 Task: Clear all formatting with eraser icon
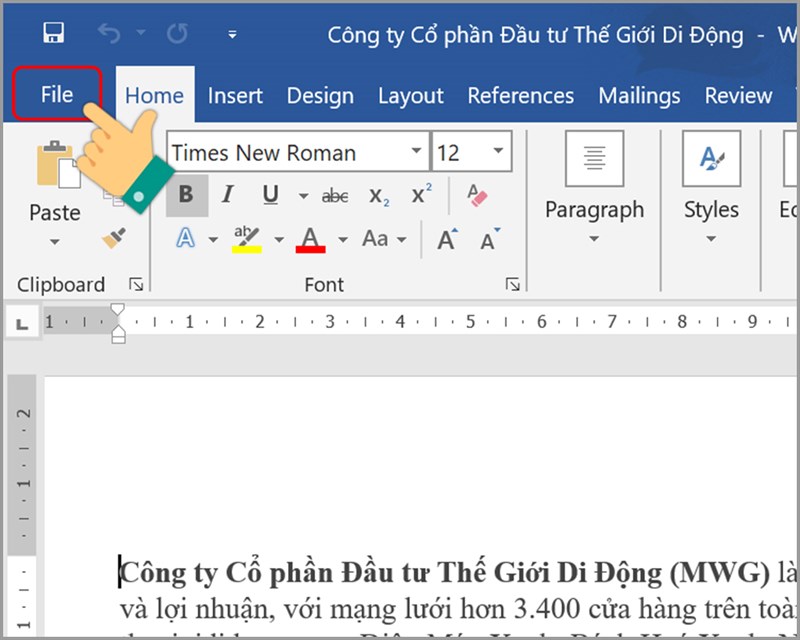click(477, 197)
